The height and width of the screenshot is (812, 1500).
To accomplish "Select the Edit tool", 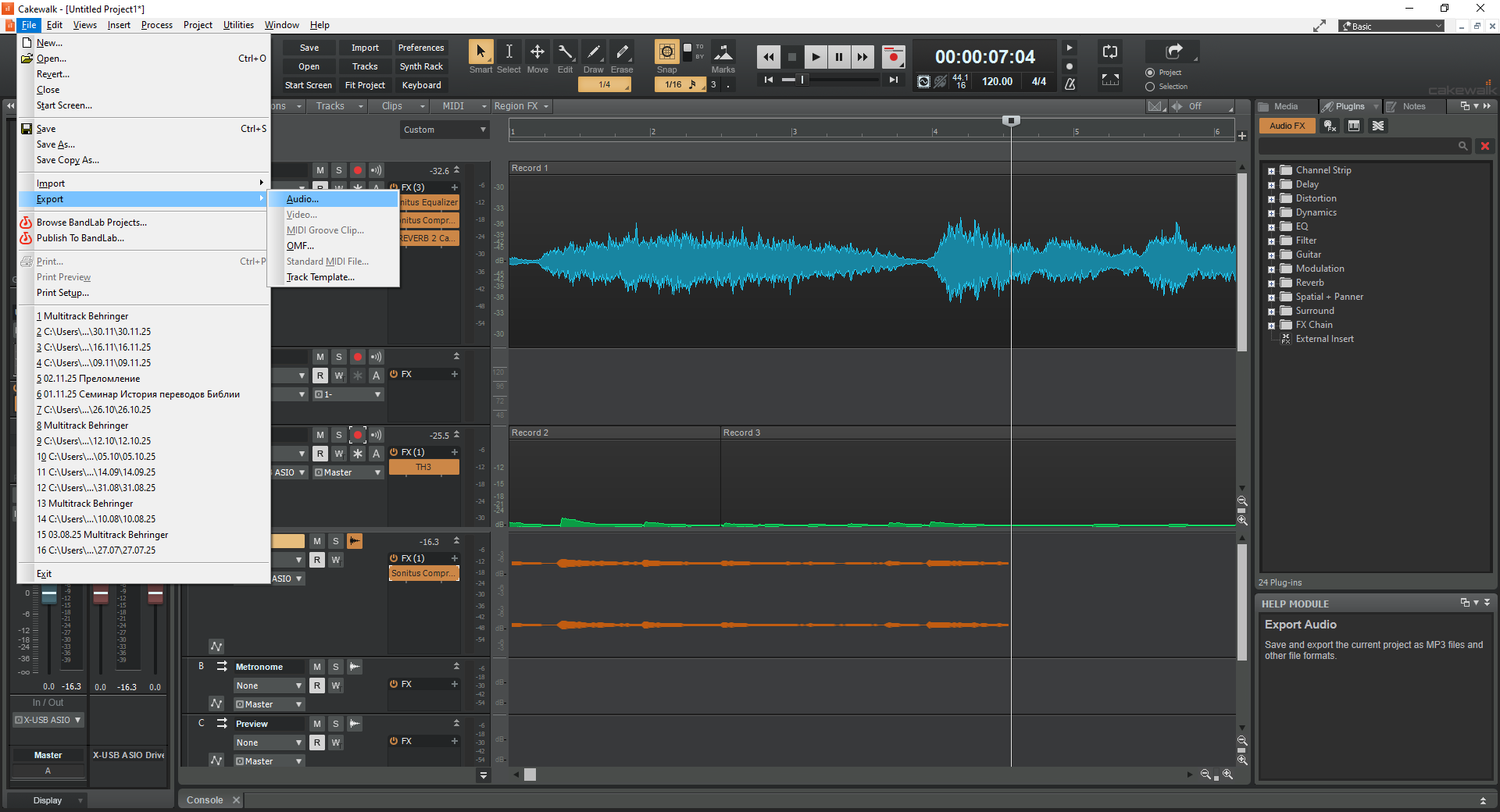I will 565,52.
